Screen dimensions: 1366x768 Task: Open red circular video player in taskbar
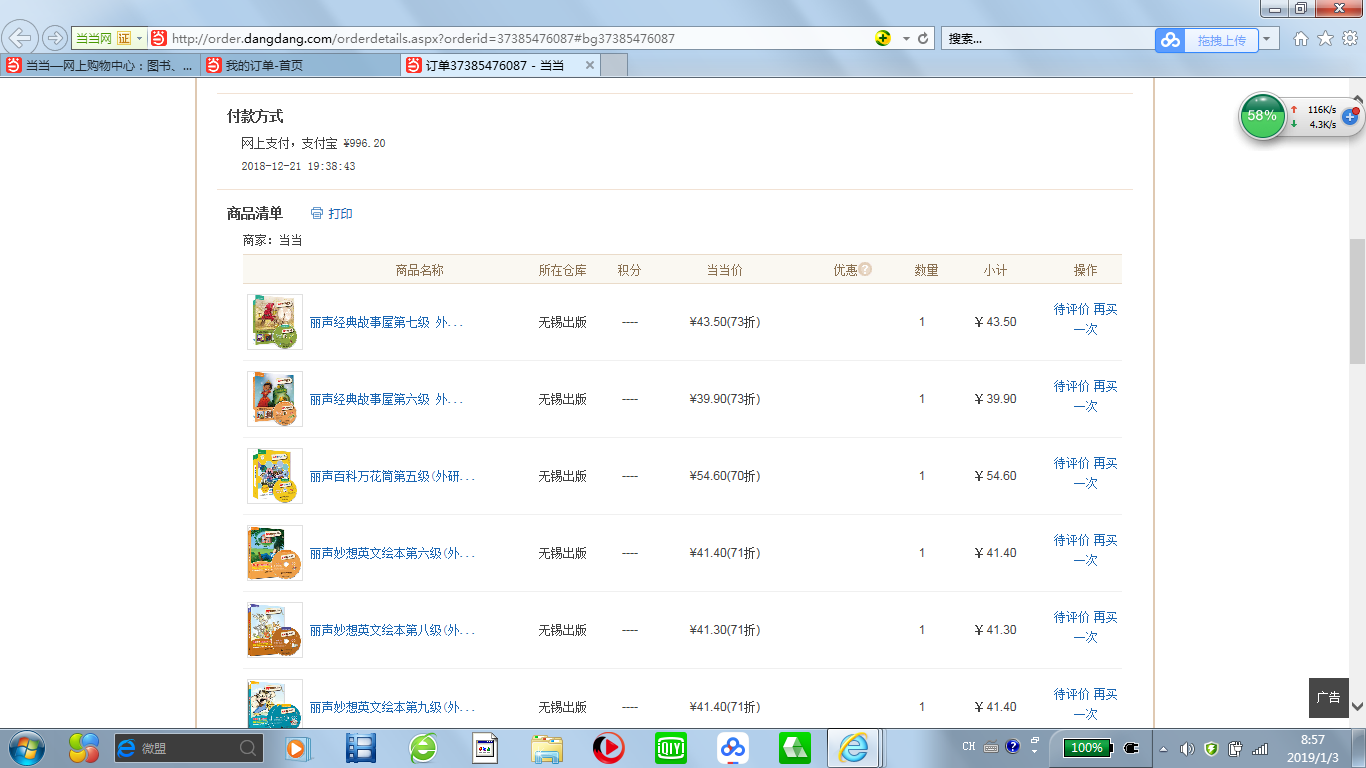608,748
